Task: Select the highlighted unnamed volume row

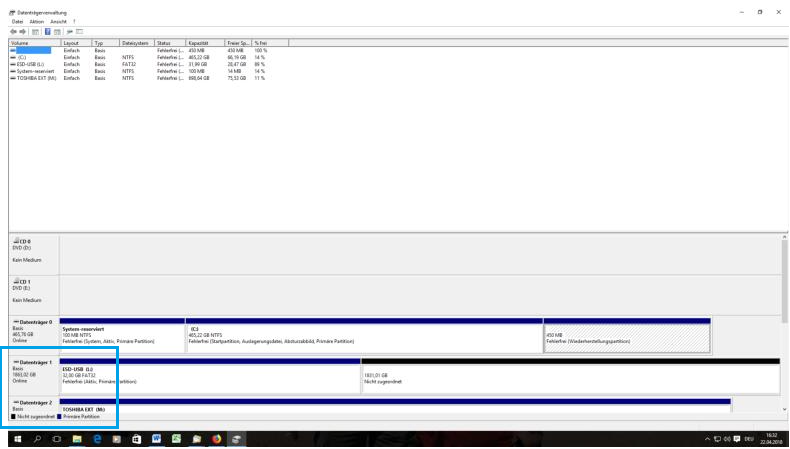Action: point(33,50)
